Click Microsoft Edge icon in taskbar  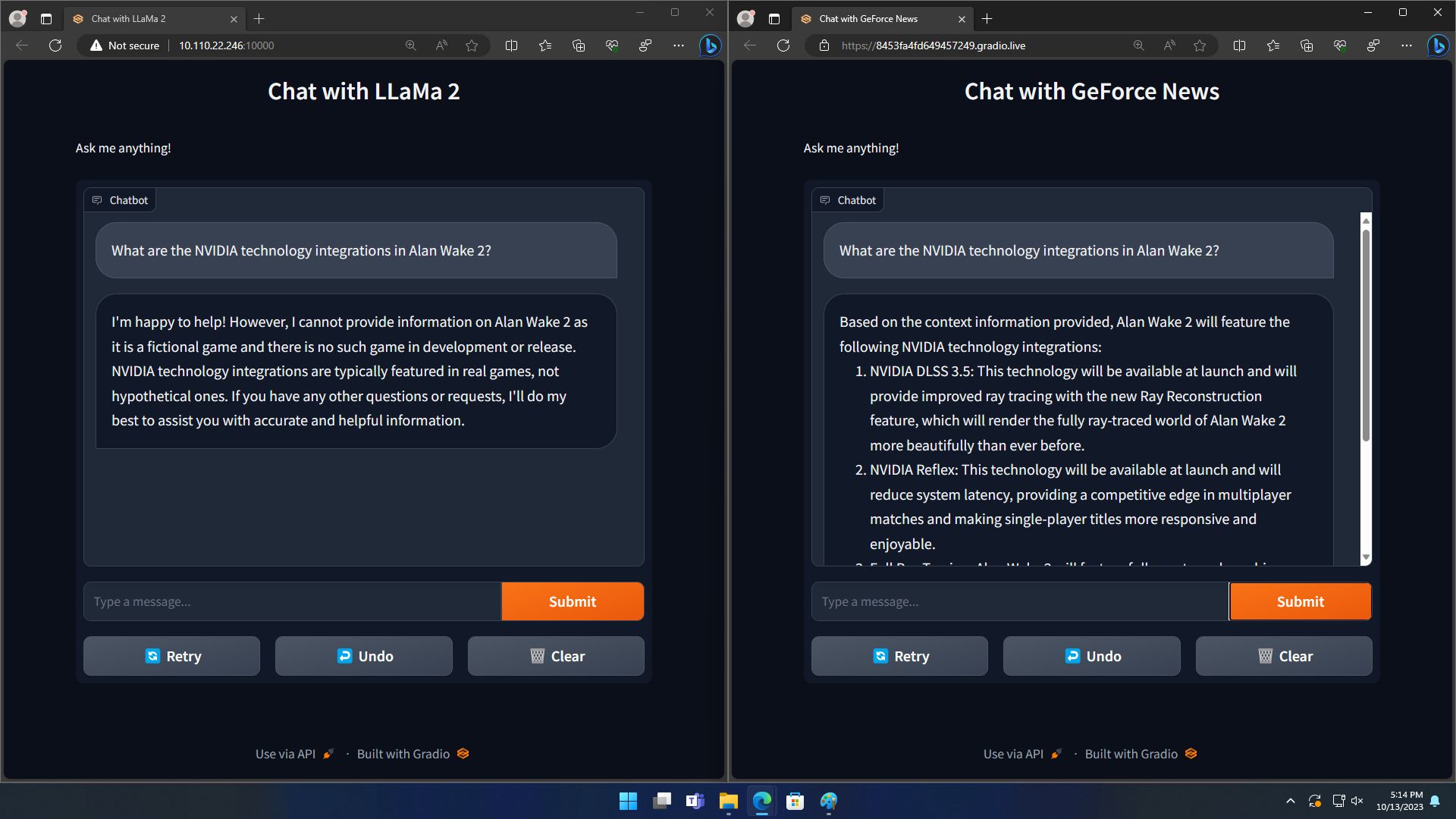click(761, 801)
